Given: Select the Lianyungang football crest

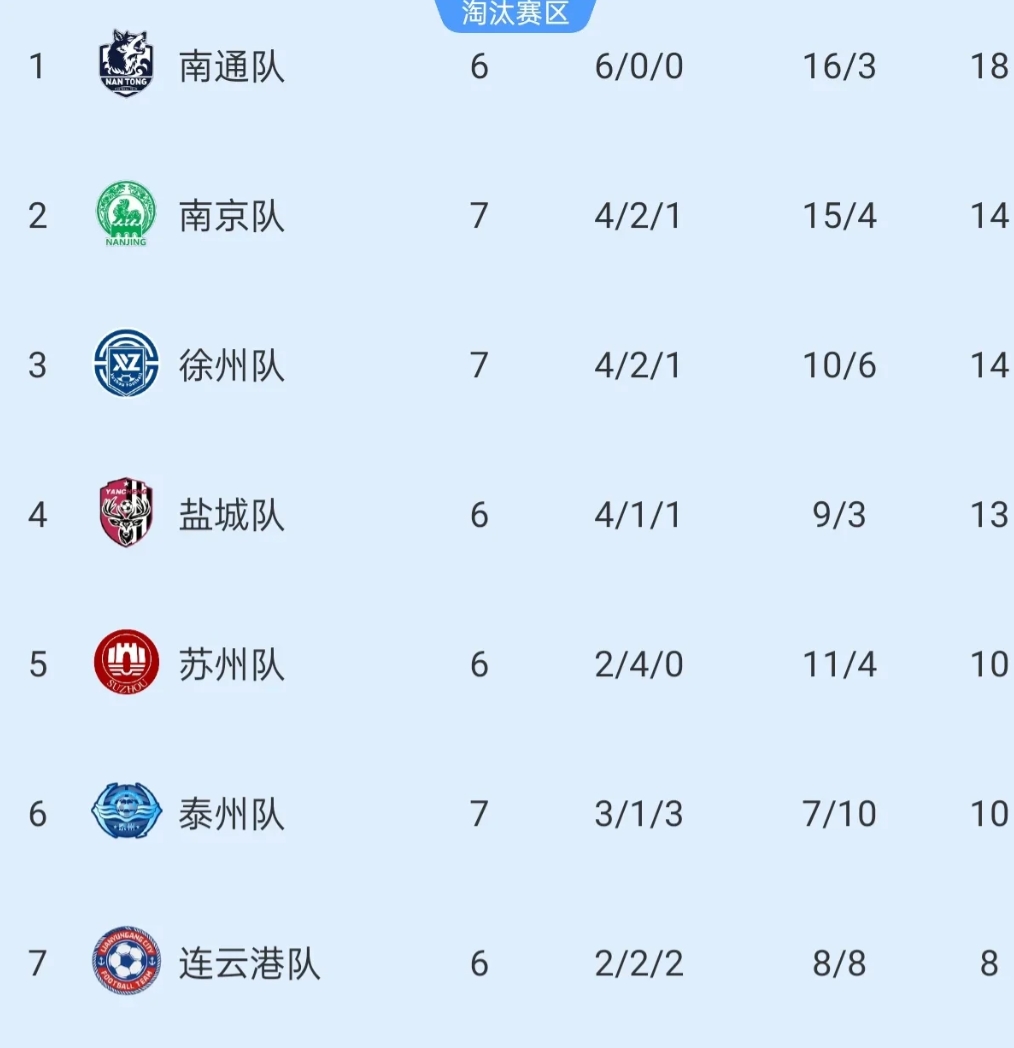Looking at the screenshot, I should tap(126, 961).
